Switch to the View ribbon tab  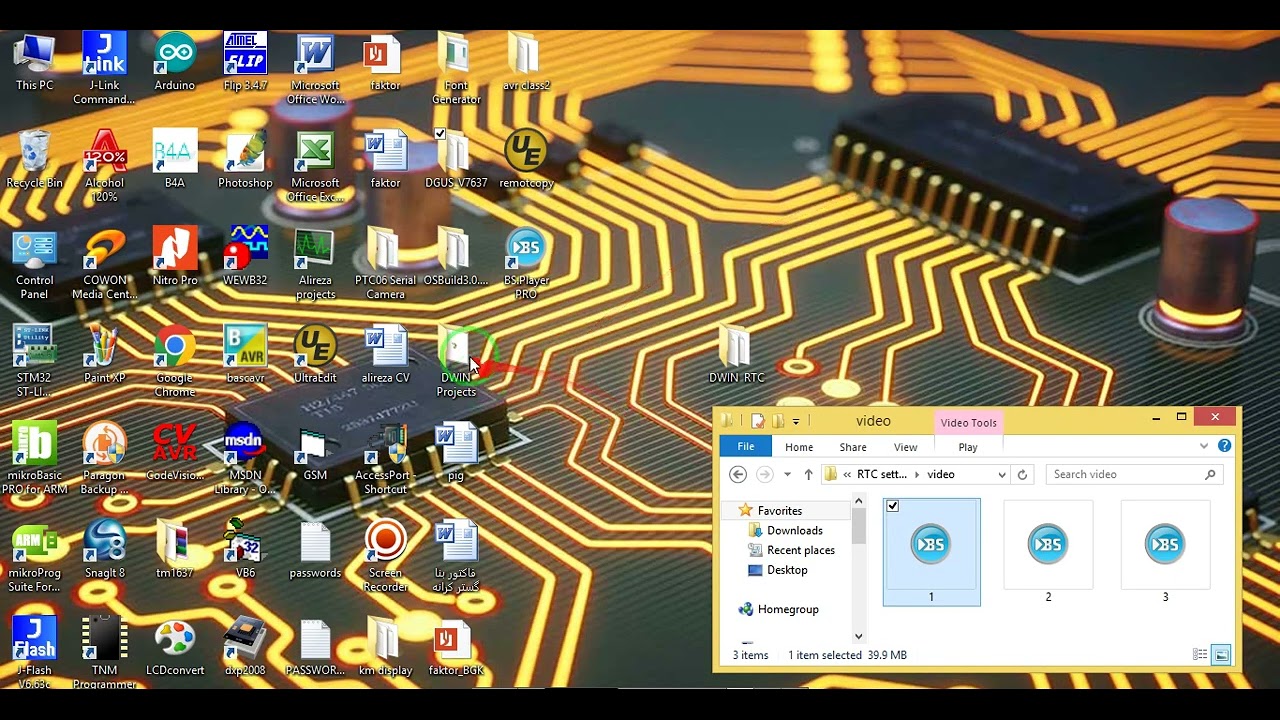[906, 447]
